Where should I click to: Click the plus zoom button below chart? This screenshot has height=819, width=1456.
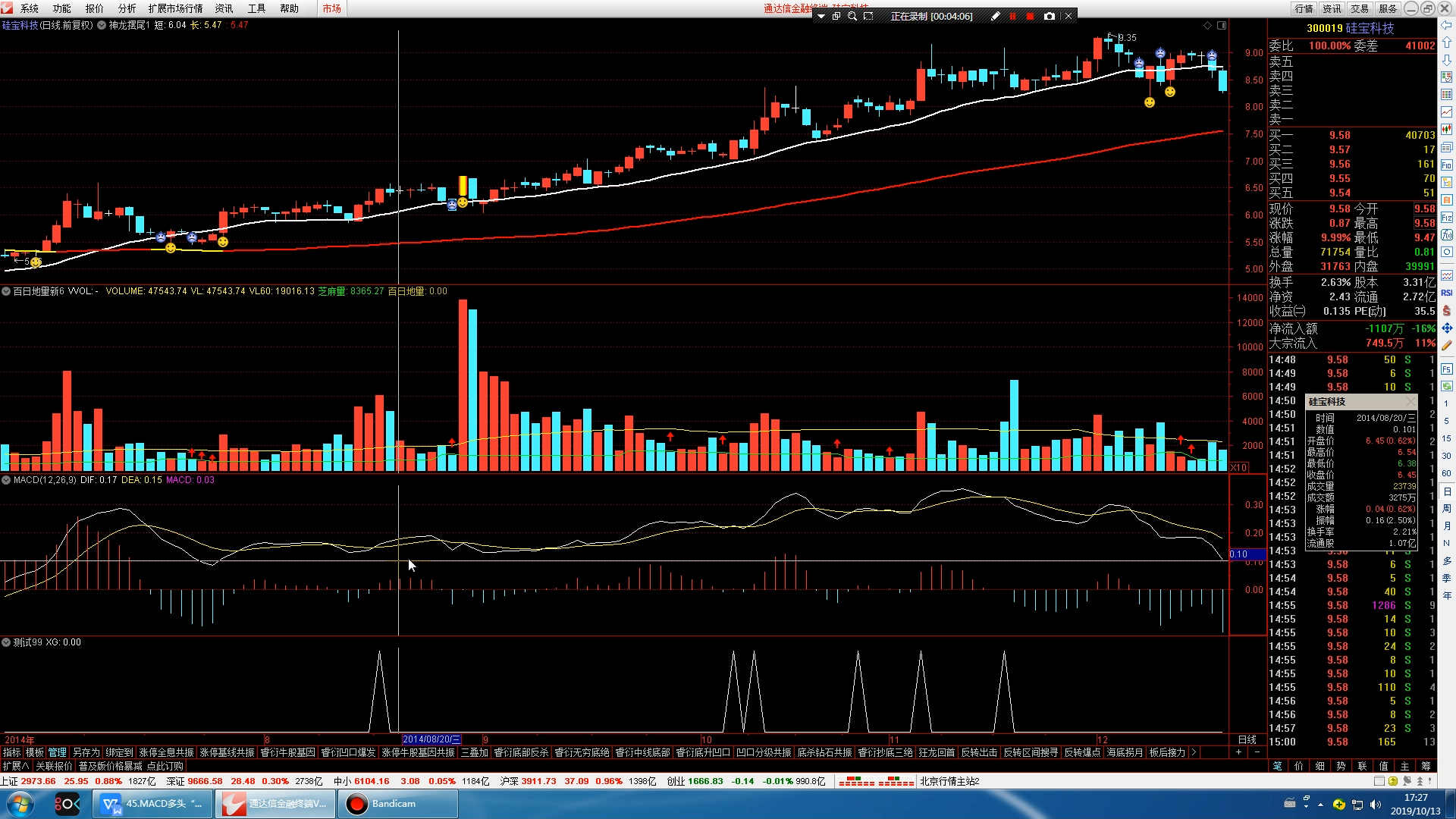1238,752
